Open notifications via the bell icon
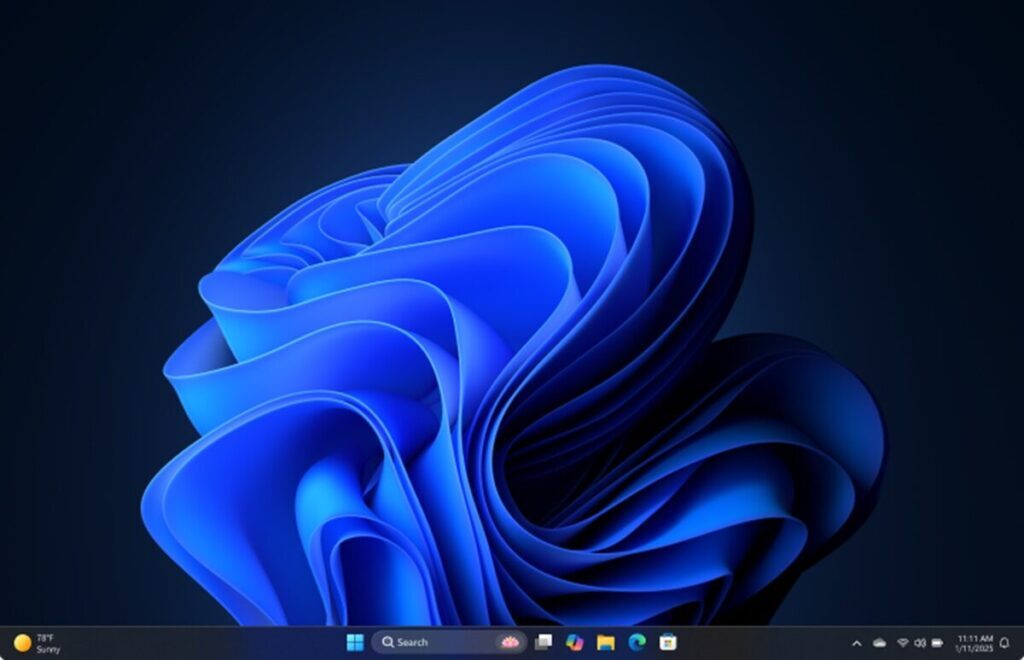Viewport: 1024px width, 660px height. [x=1005, y=643]
